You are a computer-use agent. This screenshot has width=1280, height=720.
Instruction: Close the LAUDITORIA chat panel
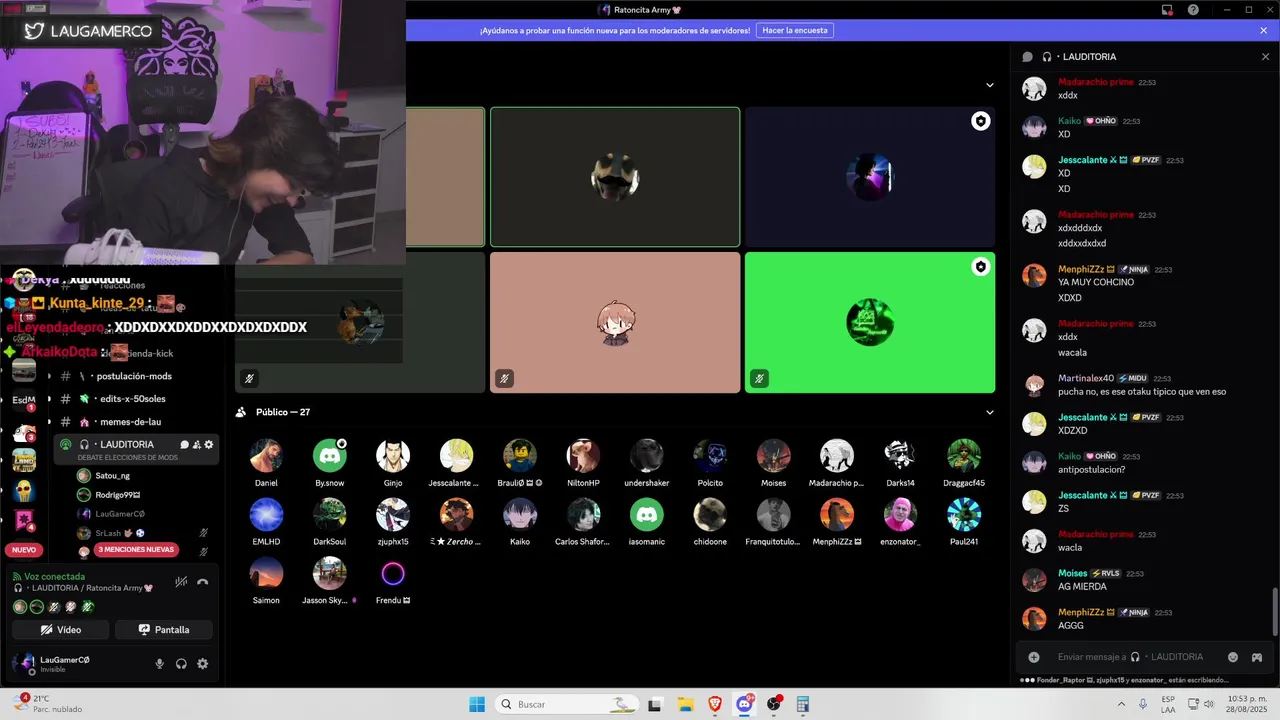click(1265, 57)
